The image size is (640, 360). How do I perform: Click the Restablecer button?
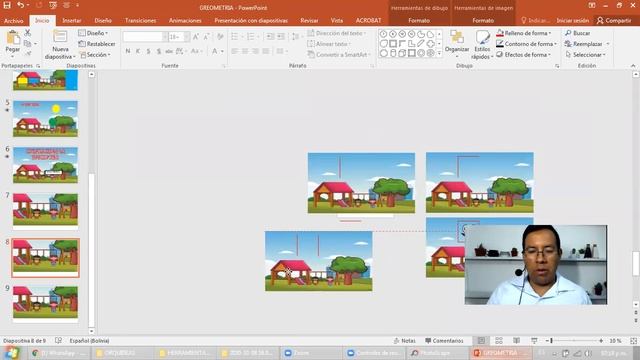[x=97, y=44]
